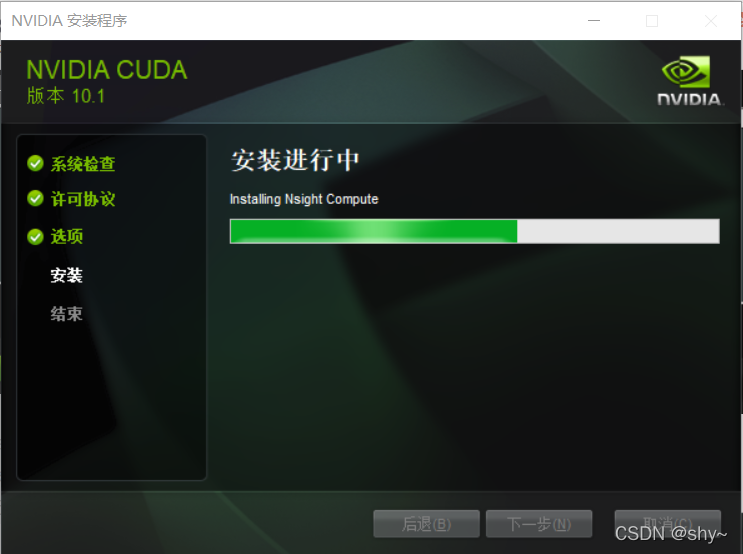Click the Installing Nsight Compute status text
743x554 pixels.
click(304, 199)
